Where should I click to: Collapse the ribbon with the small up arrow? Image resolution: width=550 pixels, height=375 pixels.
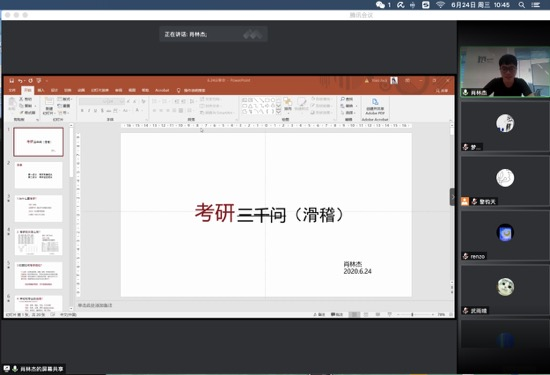[451, 120]
